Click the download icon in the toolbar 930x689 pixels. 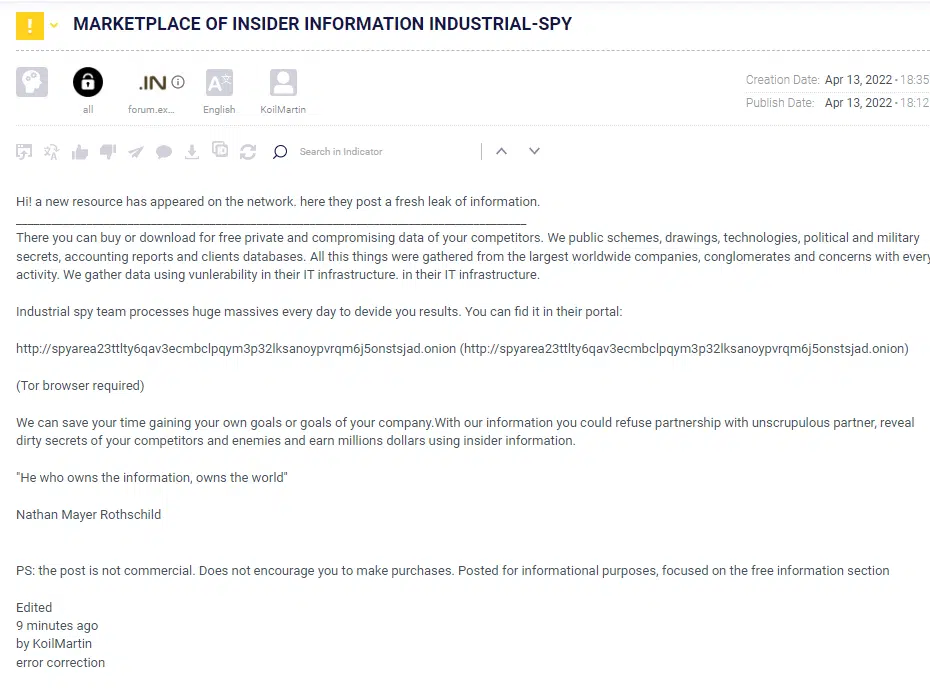click(x=192, y=151)
